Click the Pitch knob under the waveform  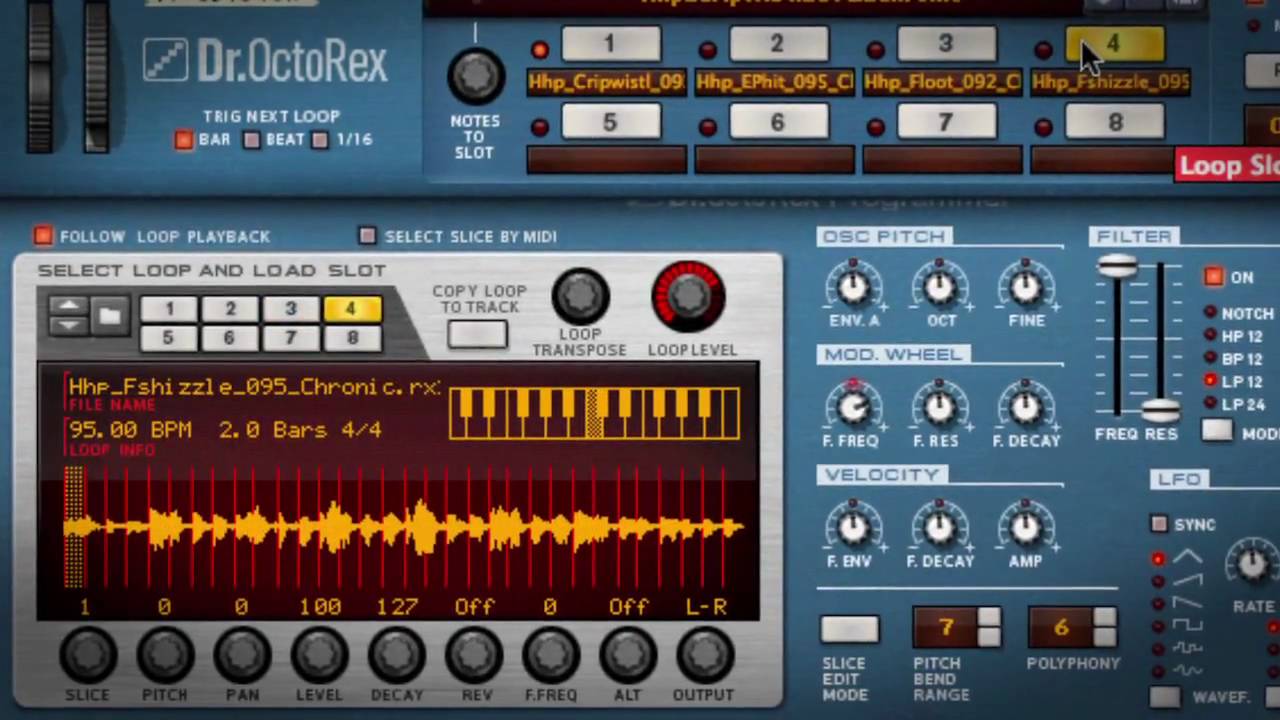tap(165, 655)
